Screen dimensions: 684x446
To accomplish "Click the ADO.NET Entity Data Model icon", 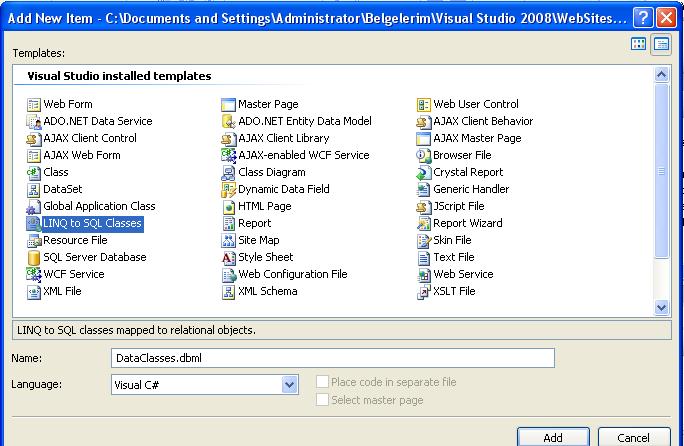I will [229, 122].
